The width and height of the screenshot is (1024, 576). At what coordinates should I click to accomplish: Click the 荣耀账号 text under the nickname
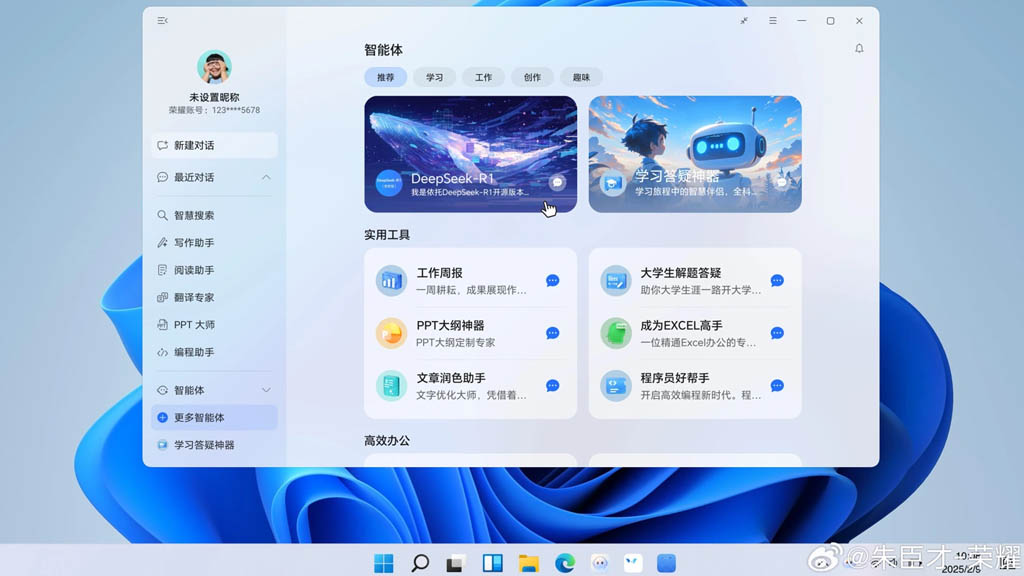[214, 110]
